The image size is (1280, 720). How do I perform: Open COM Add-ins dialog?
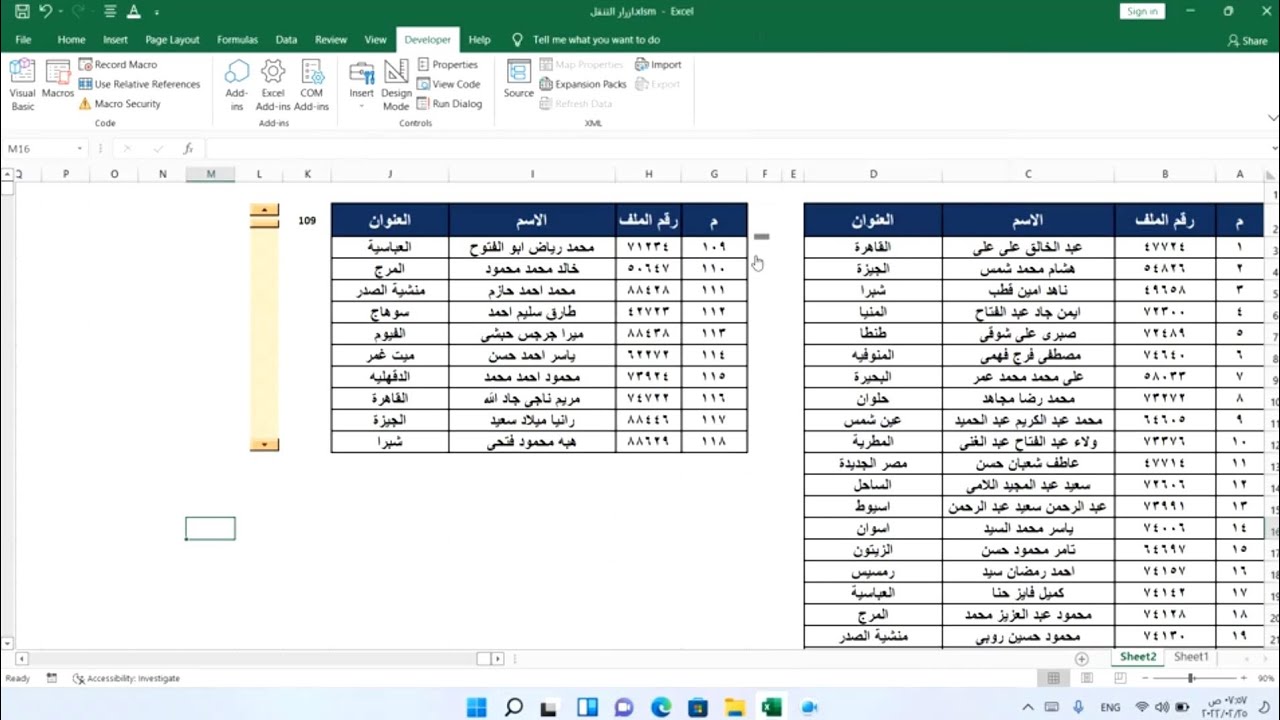311,85
